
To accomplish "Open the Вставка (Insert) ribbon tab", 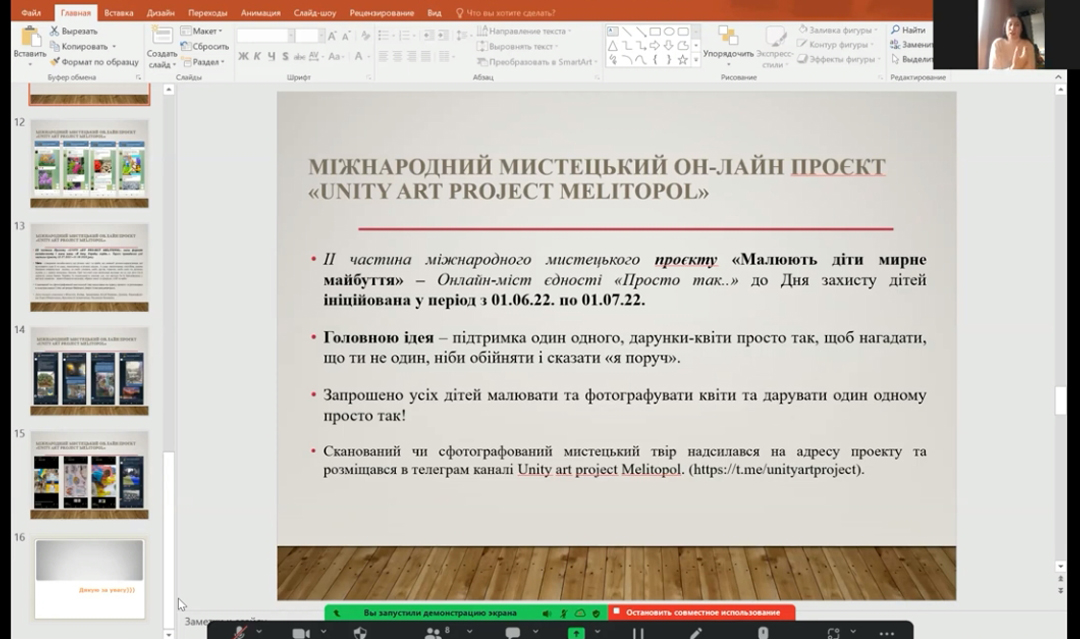I will pos(118,13).
